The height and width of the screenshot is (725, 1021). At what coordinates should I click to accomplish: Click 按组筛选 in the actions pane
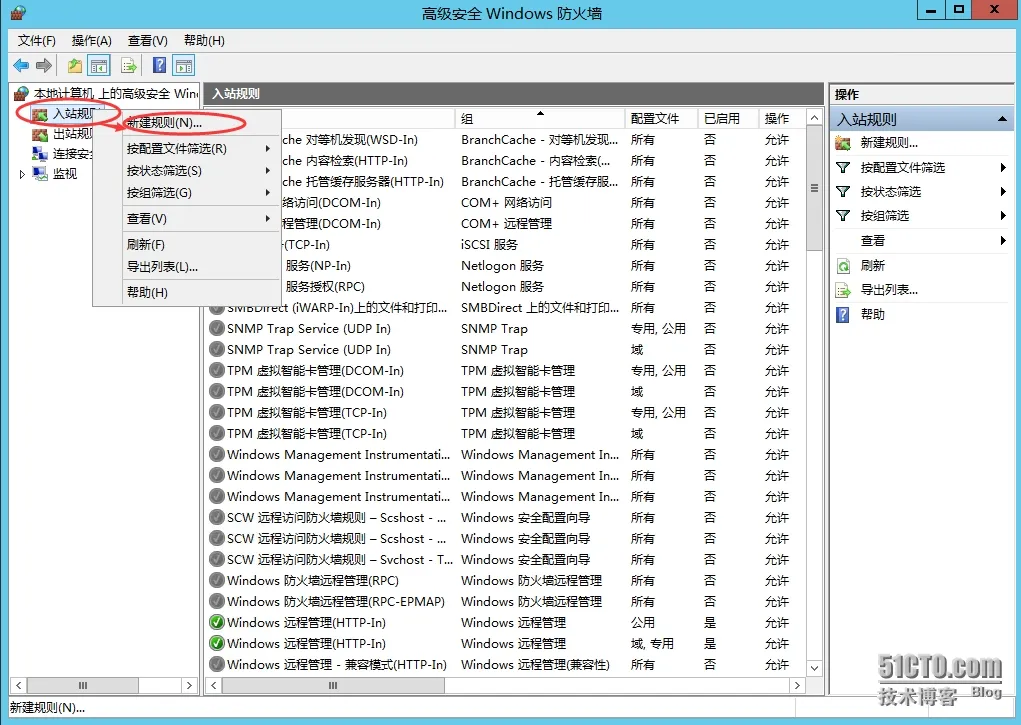(884, 216)
